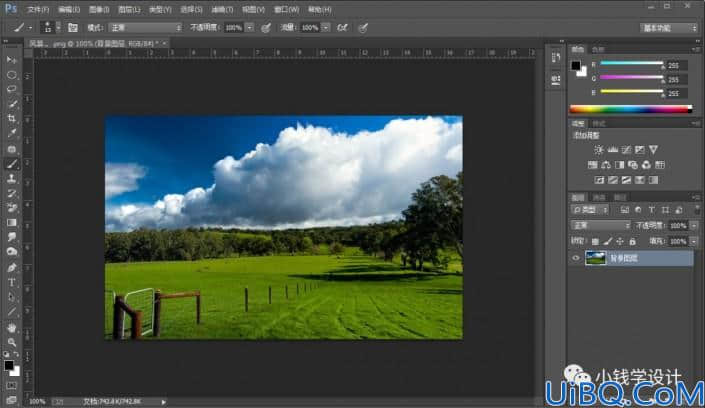Image resolution: width=705 pixels, height=408 pixels.
Task: Toggle the Brush panel button in the options bar
Action: tap(73, 28)
